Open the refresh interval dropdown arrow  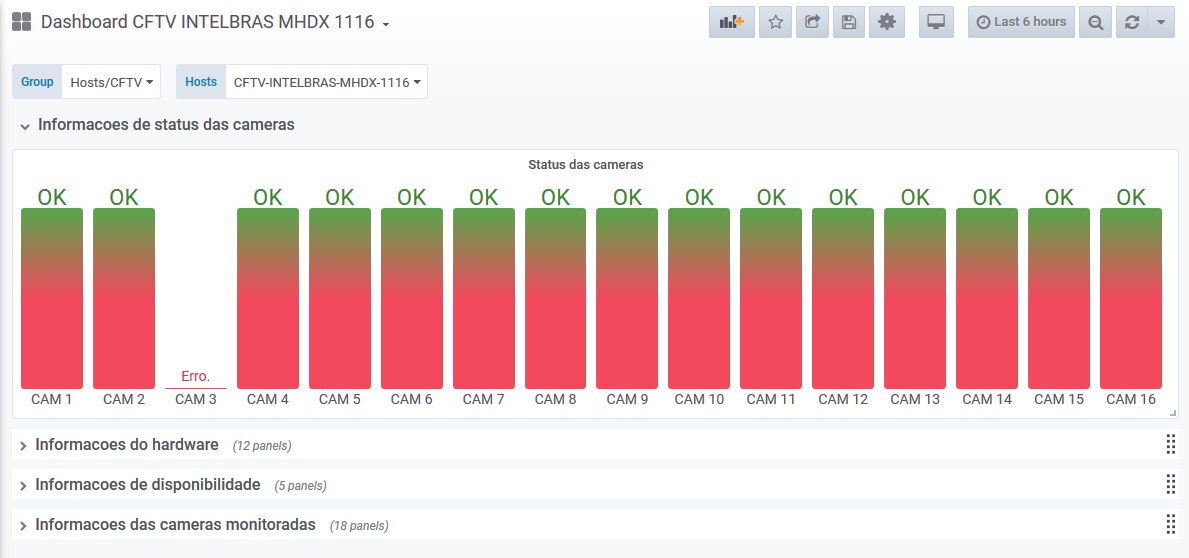[x=1161, y=22]
